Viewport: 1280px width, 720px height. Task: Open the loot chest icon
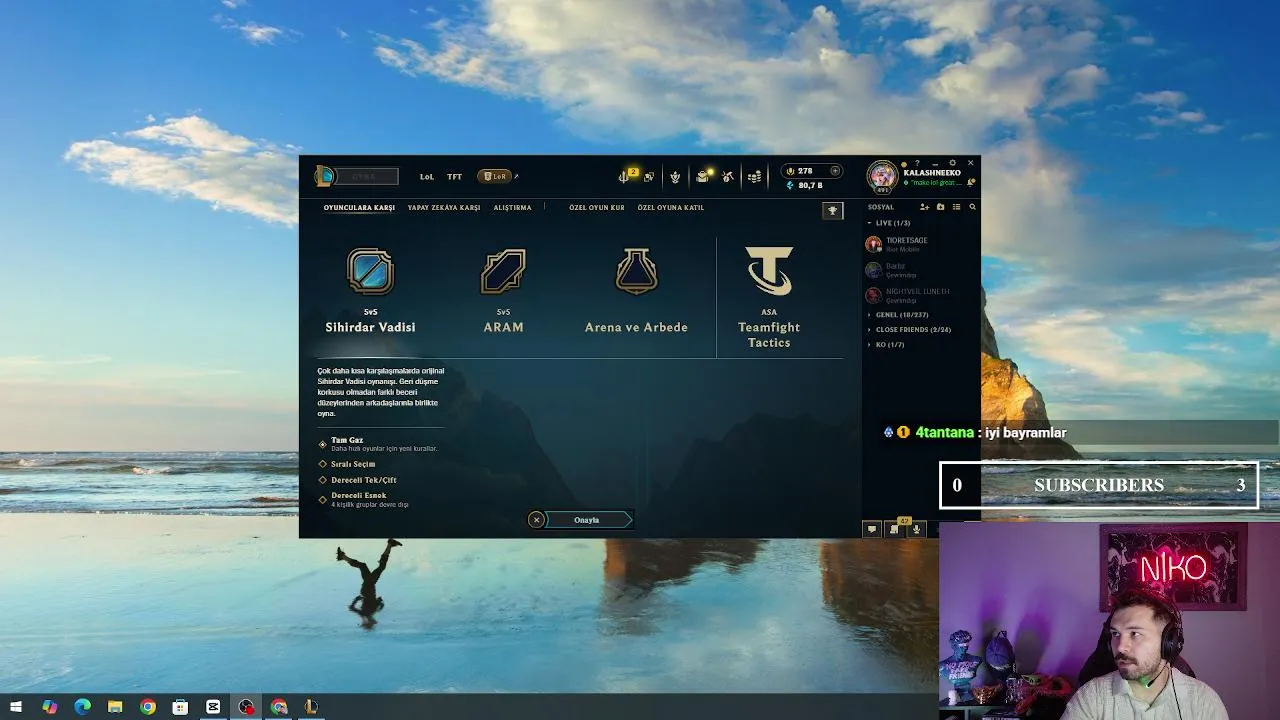coord(703,176)
